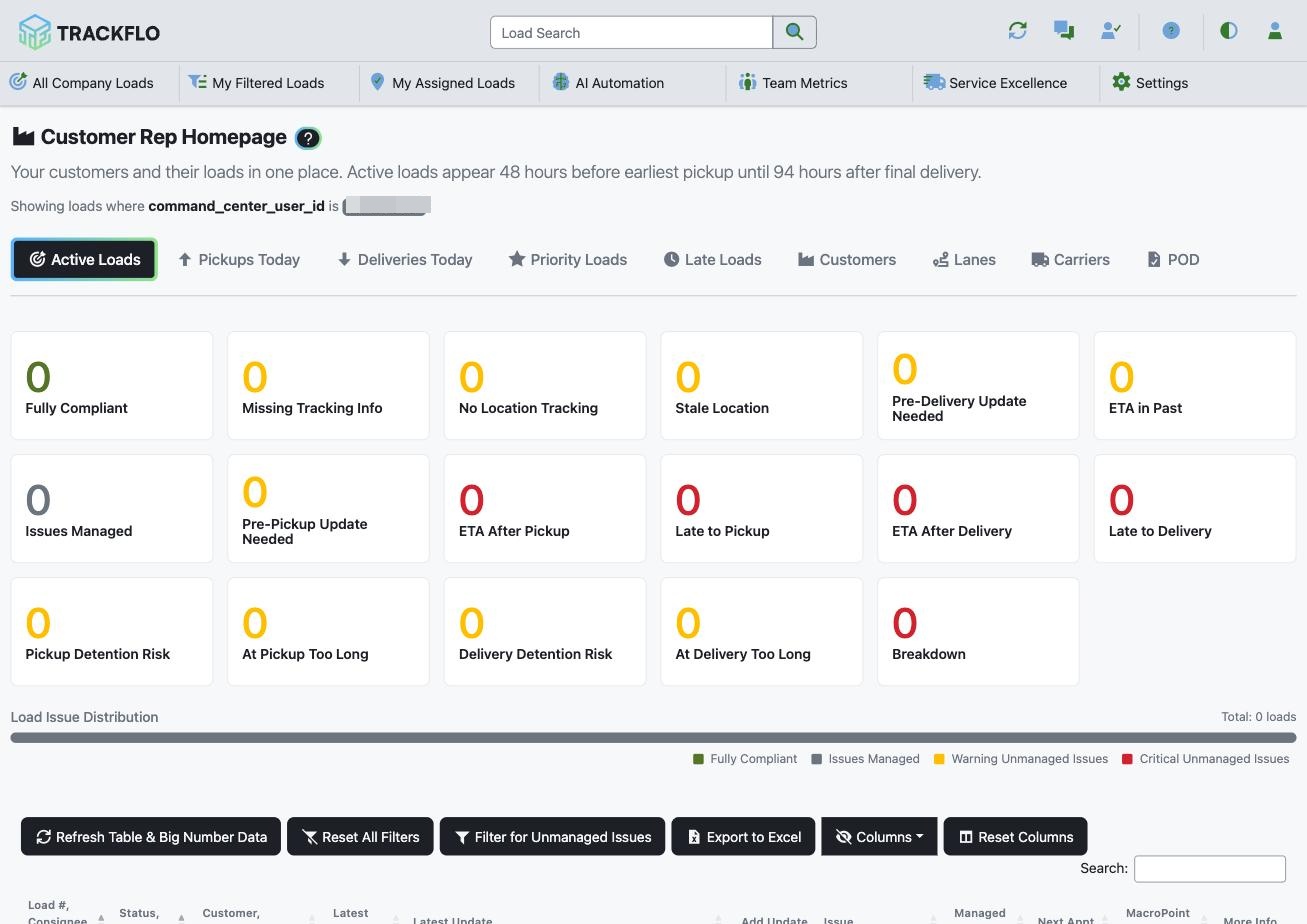Click the user check icon in header
The image size is (1307, 924).
pos(1110,31)
